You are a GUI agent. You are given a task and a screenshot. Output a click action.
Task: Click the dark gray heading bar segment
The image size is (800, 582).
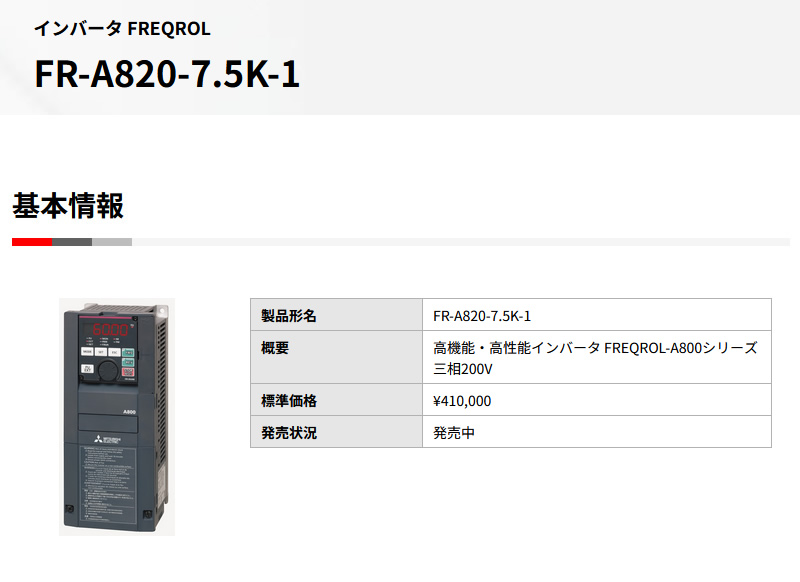(x=72, y=242)
